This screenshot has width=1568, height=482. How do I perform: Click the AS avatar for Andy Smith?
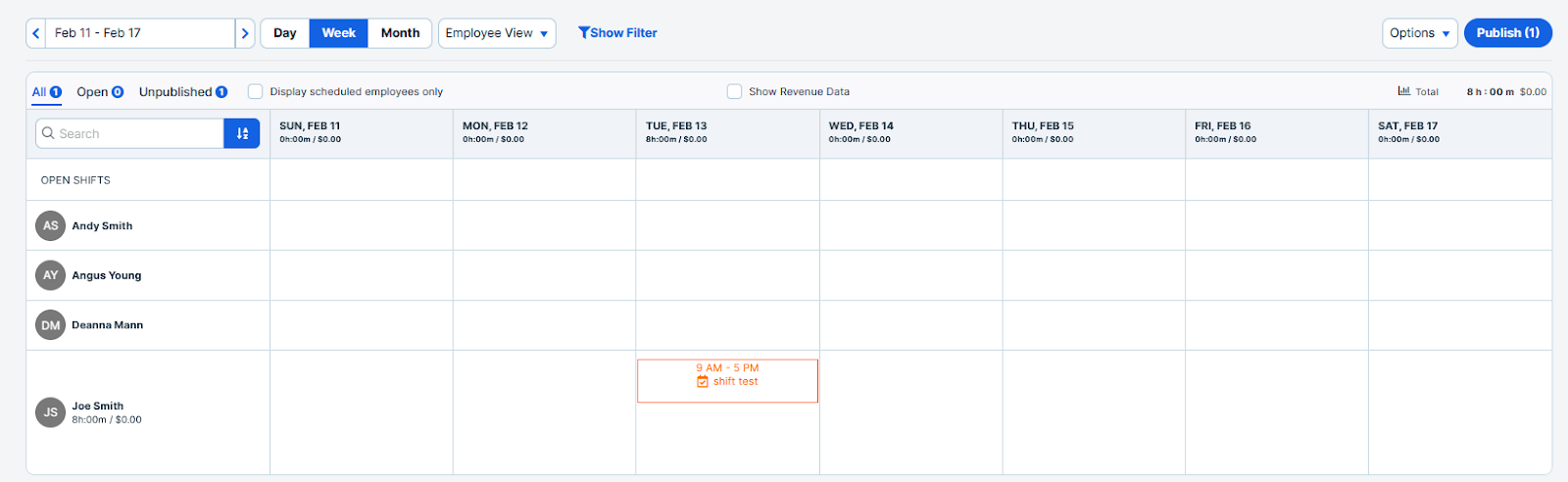[51, 226]
